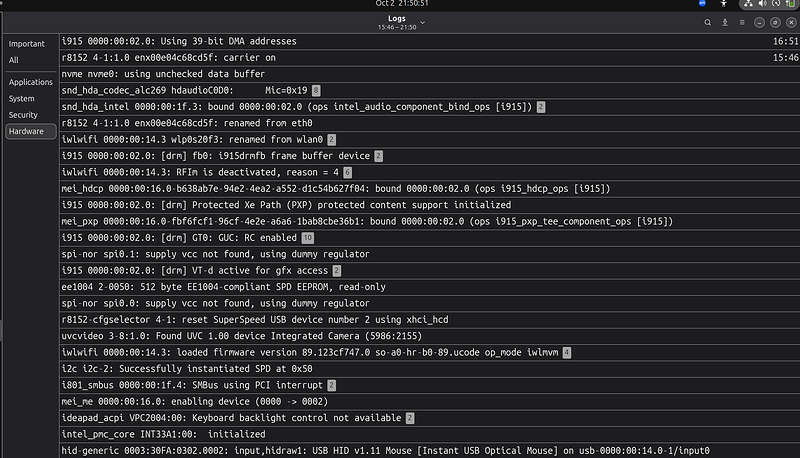Expand the 6 badge on RFIm deactivated row
The width and height of the screenshot is (800, 458).
click(347, 172)
